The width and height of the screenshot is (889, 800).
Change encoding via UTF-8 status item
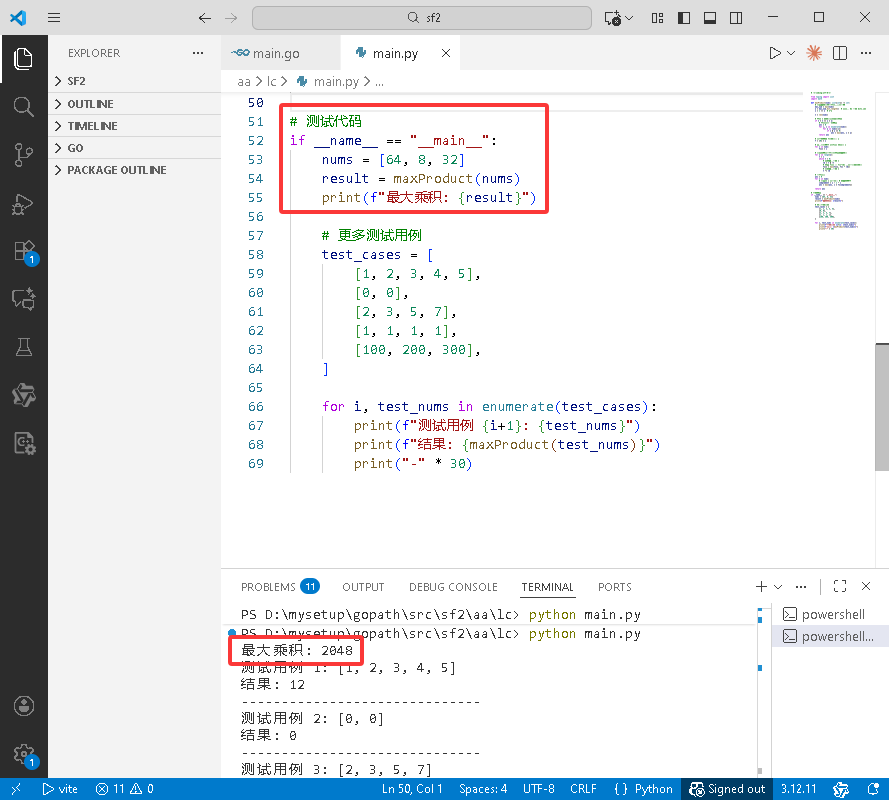coord(539,789)
